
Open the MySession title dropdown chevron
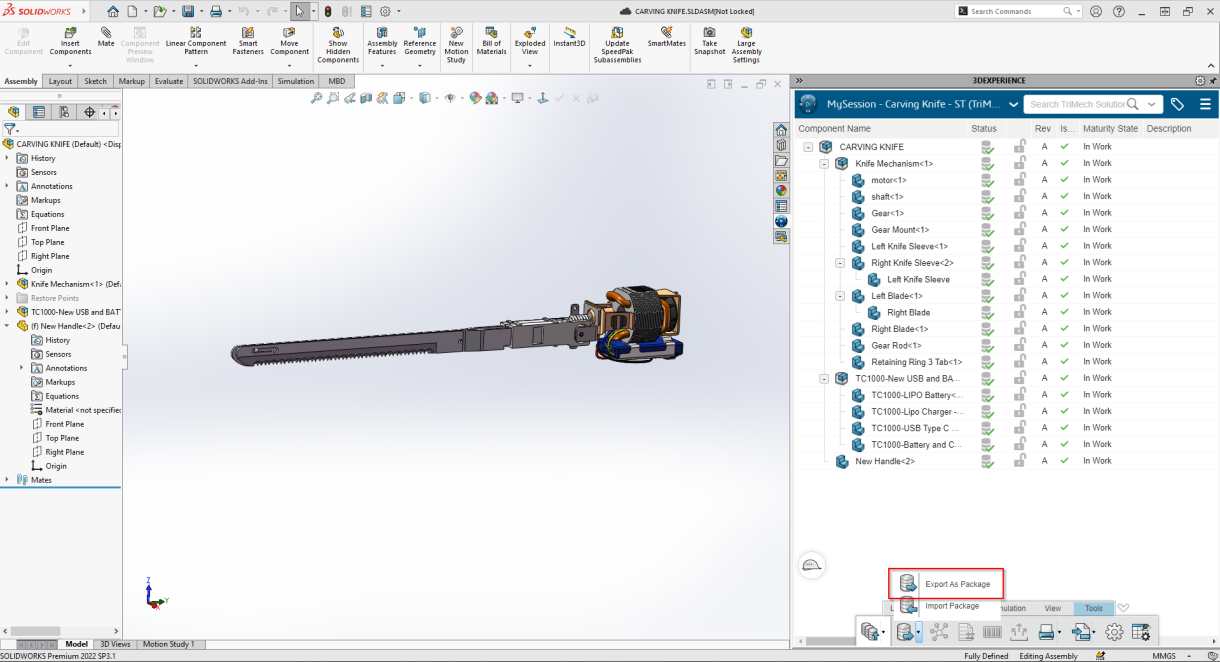click(1013, 104)
